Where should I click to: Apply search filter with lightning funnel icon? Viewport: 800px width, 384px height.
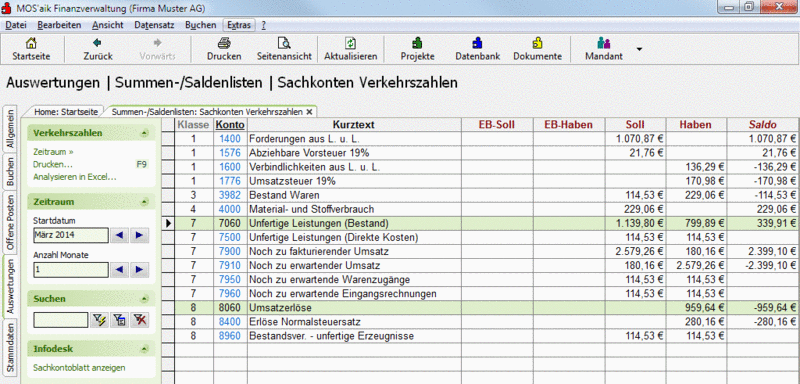98,320
